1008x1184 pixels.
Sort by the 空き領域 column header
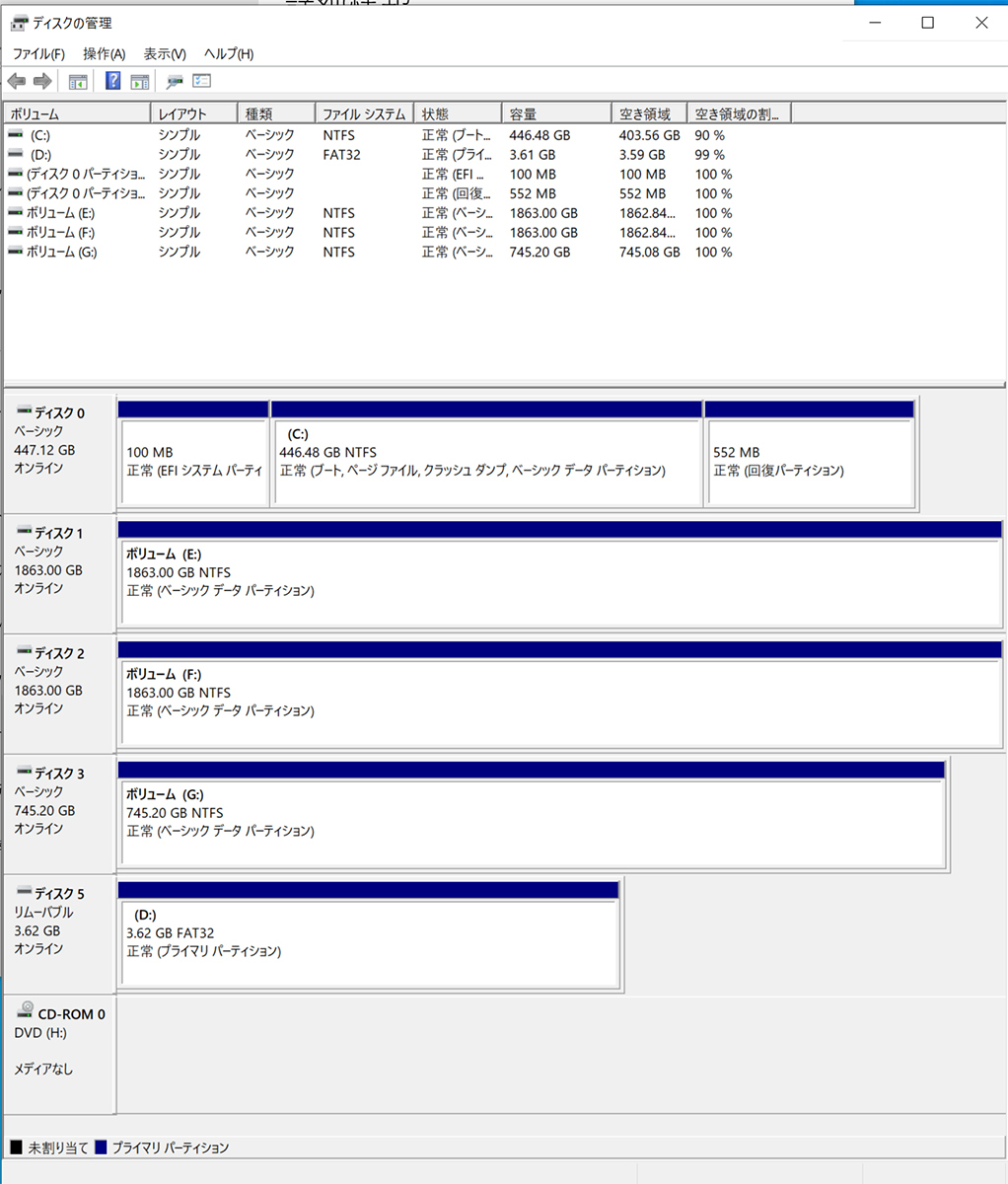650,114
